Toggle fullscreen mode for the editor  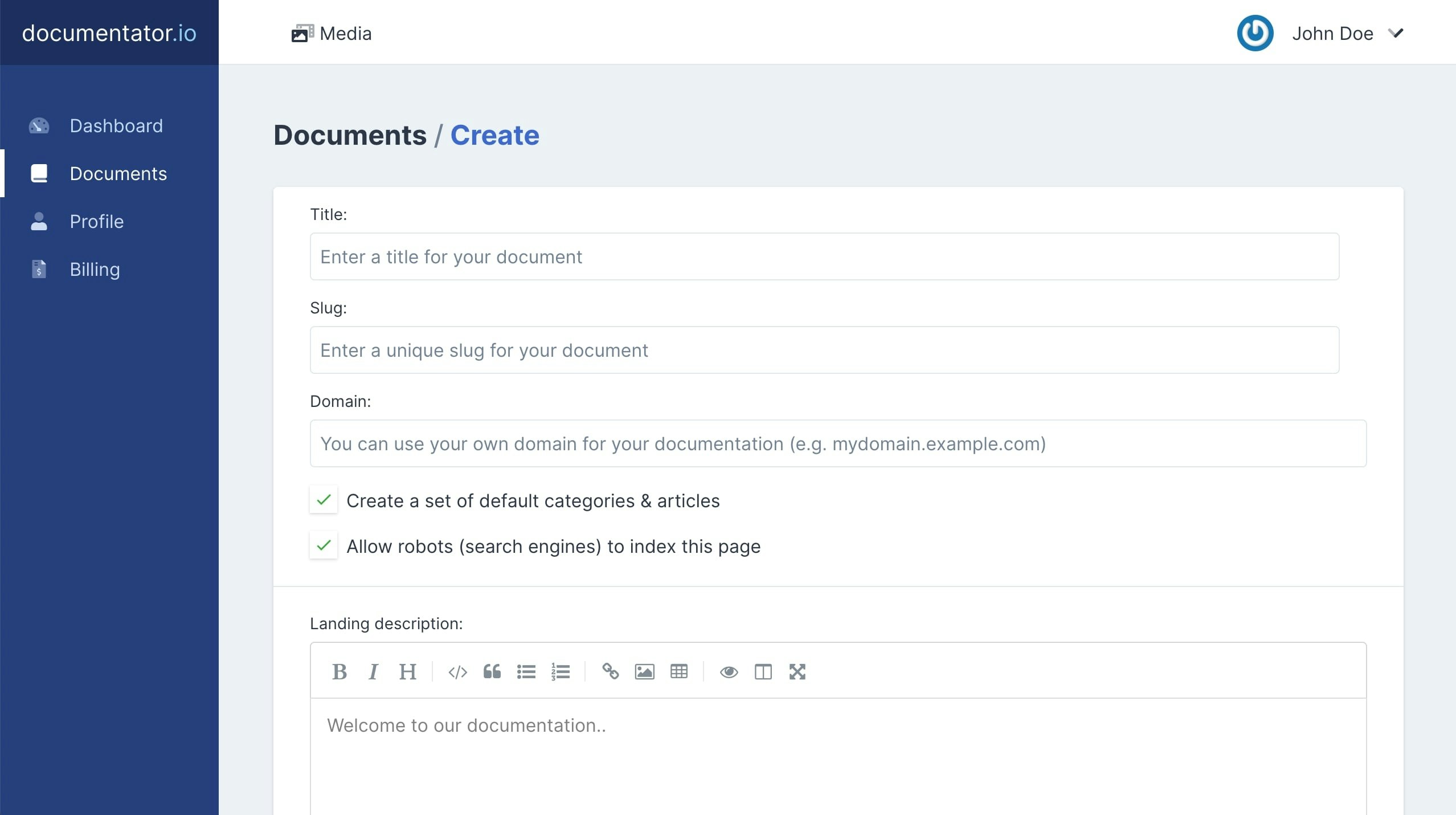797,671
